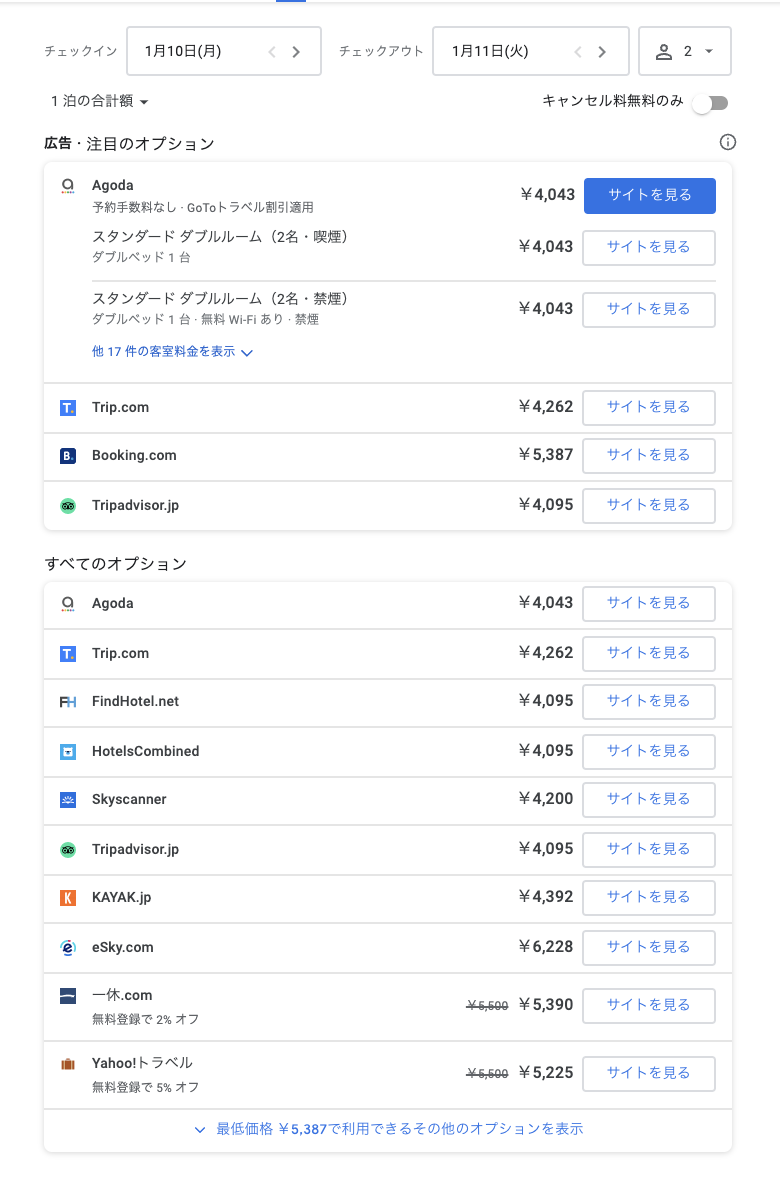Click the Yahoo!トラベル suitcase icon
The height and width of the screenshot is (1178, 780).
point(68,1064)
